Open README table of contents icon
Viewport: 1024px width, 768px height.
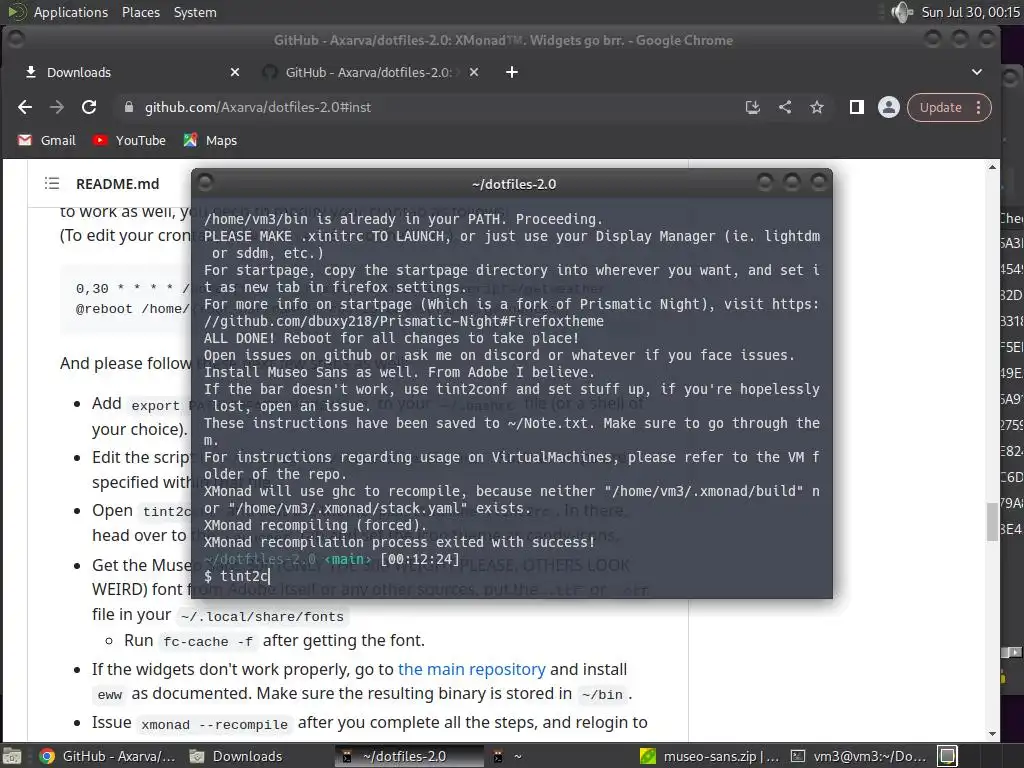coord(52,184)
